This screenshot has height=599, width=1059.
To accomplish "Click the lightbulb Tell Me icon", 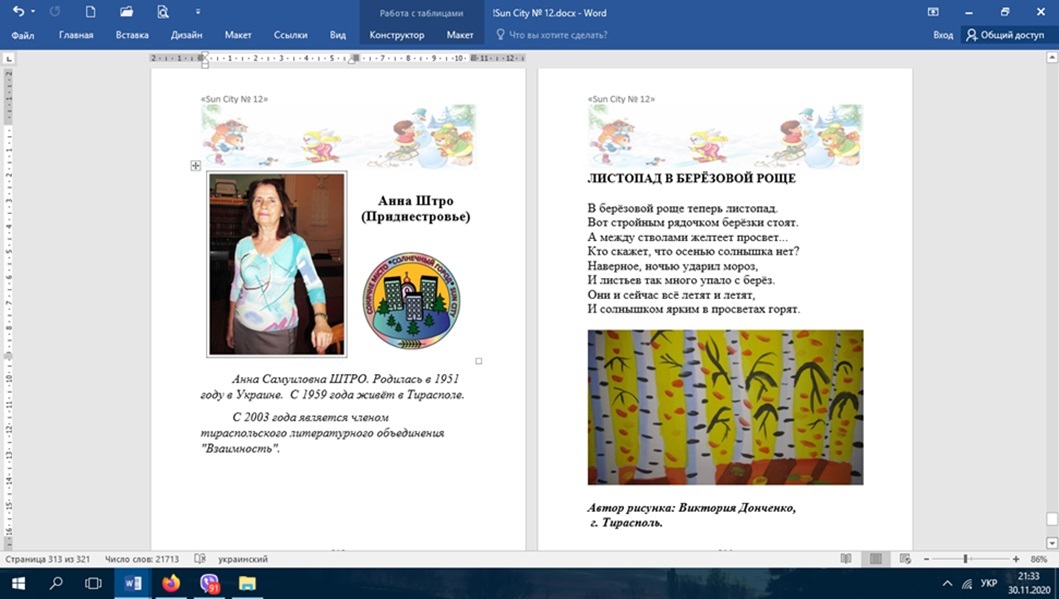I will point(500,34).
